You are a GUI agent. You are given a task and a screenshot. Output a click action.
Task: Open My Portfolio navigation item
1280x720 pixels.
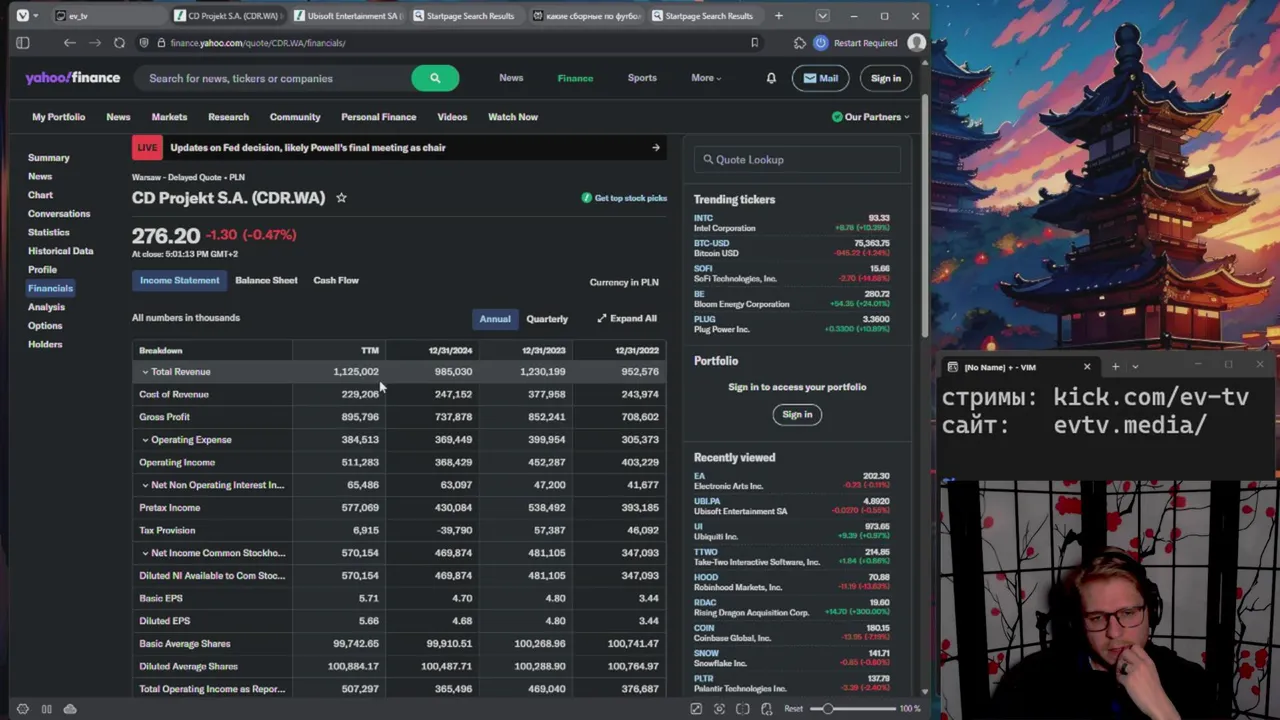pyautogui.click(x=58, y=117)
